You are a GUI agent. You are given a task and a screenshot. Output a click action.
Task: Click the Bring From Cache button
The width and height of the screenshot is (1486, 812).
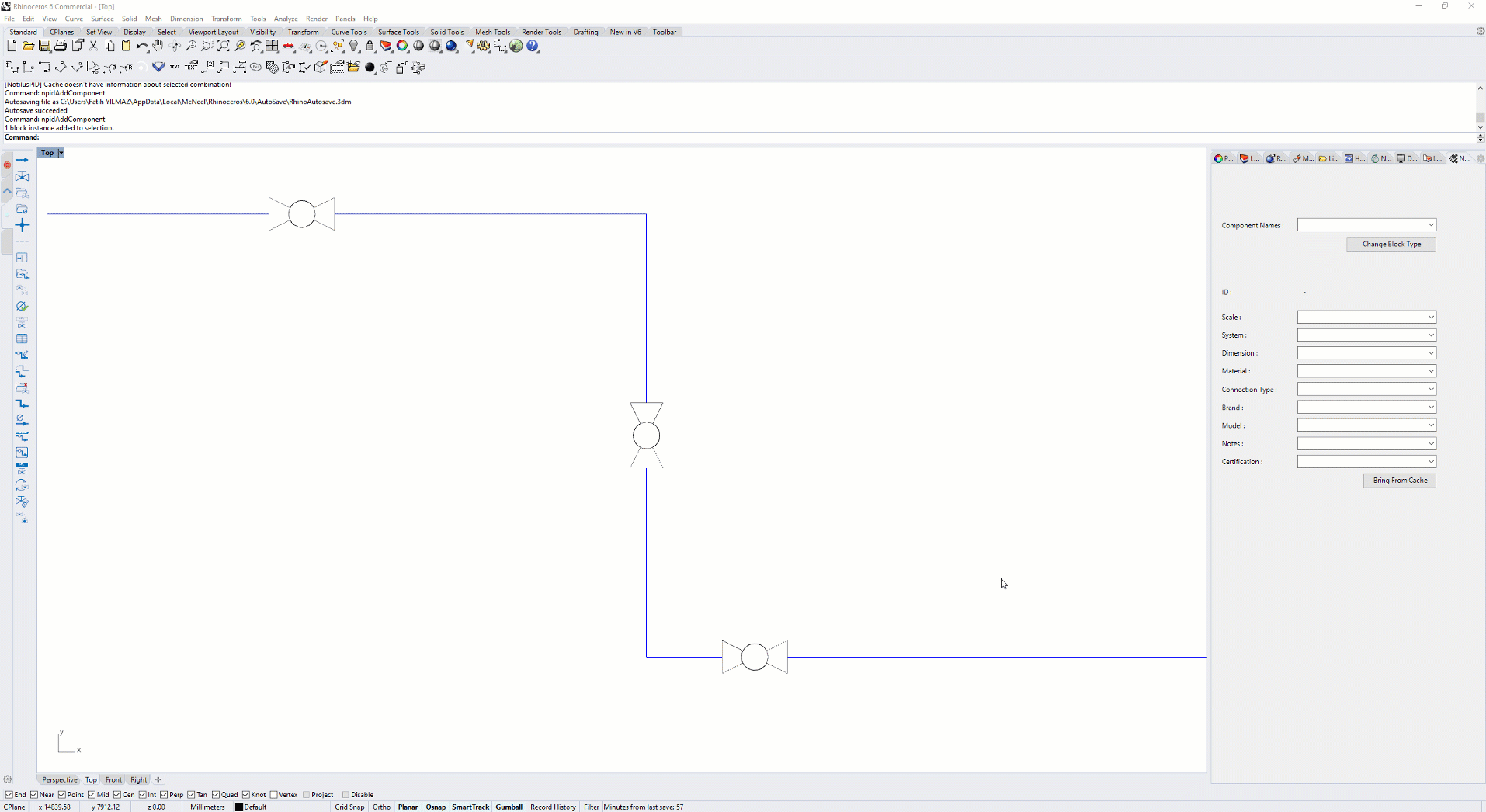pos(1400,481)
